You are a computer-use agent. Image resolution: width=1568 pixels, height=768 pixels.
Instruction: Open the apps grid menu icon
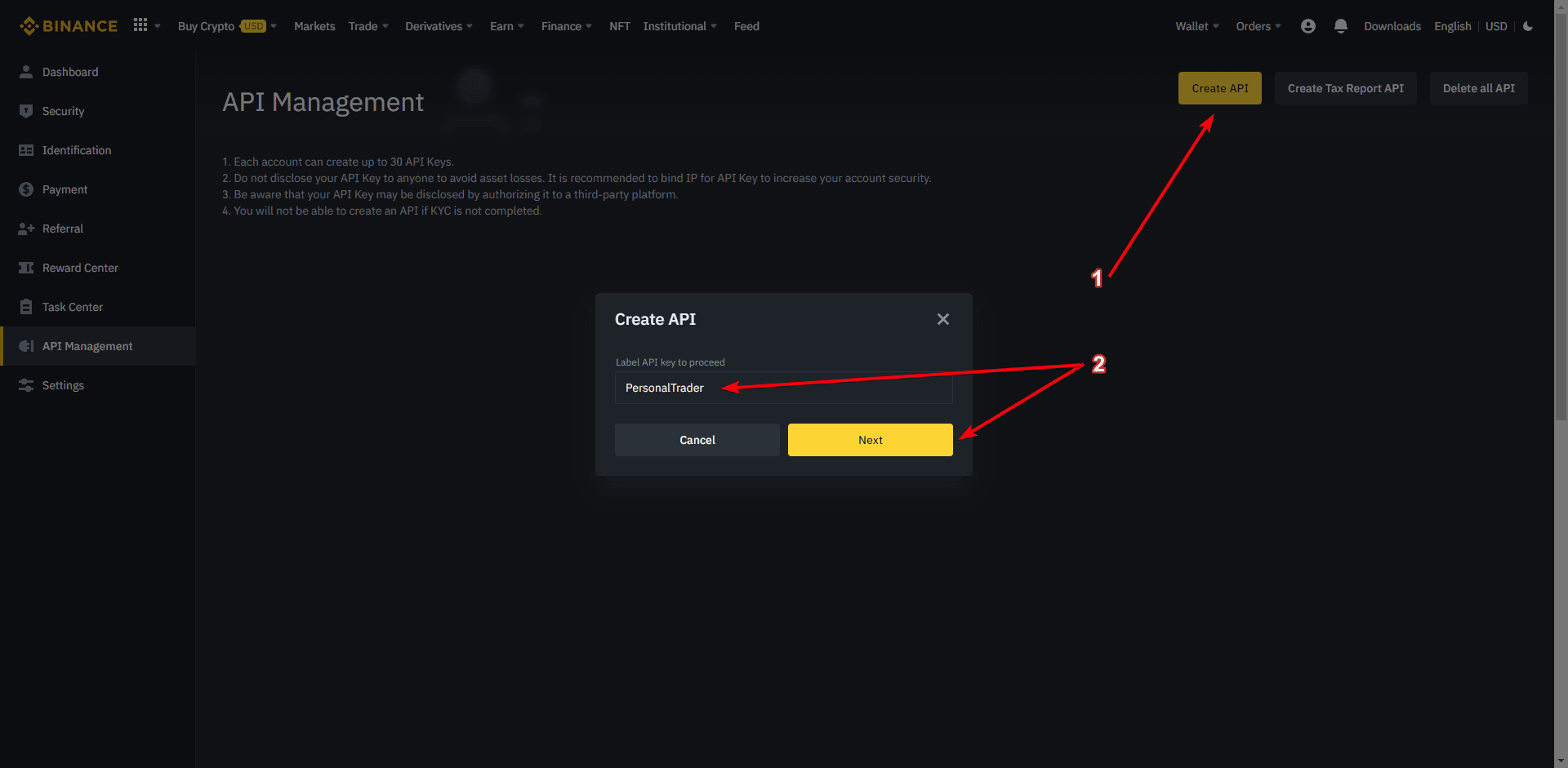[x=140, y=25]
